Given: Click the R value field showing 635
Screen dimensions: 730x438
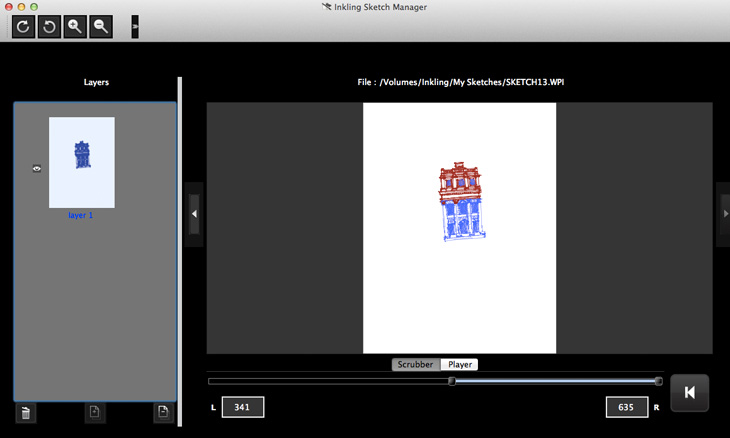Looking at the screenshot, I should 627,407.
